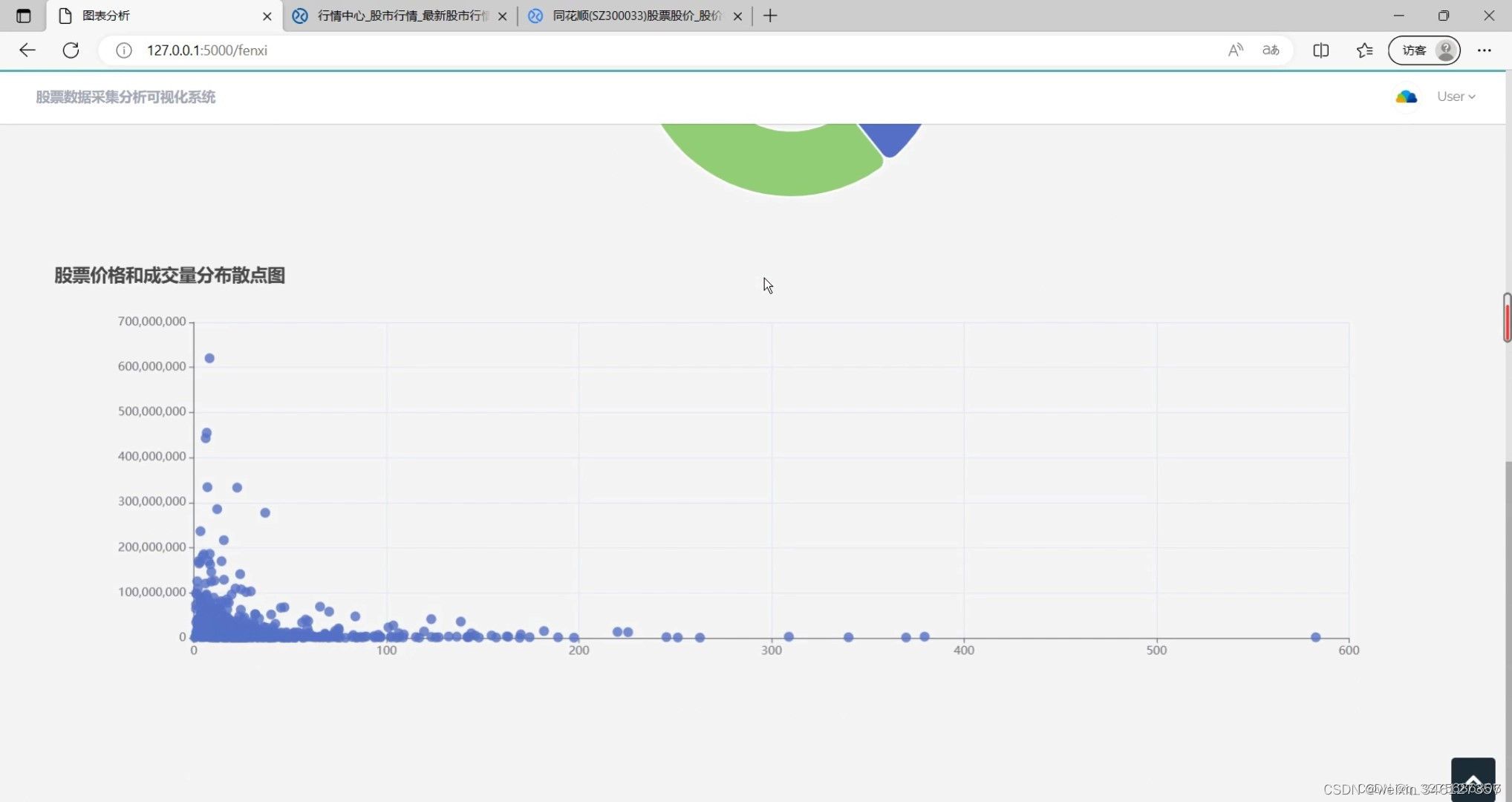Navigate back to the previous page
The height and width of the screenshot is (802, 1512).
tap(27, 50)
